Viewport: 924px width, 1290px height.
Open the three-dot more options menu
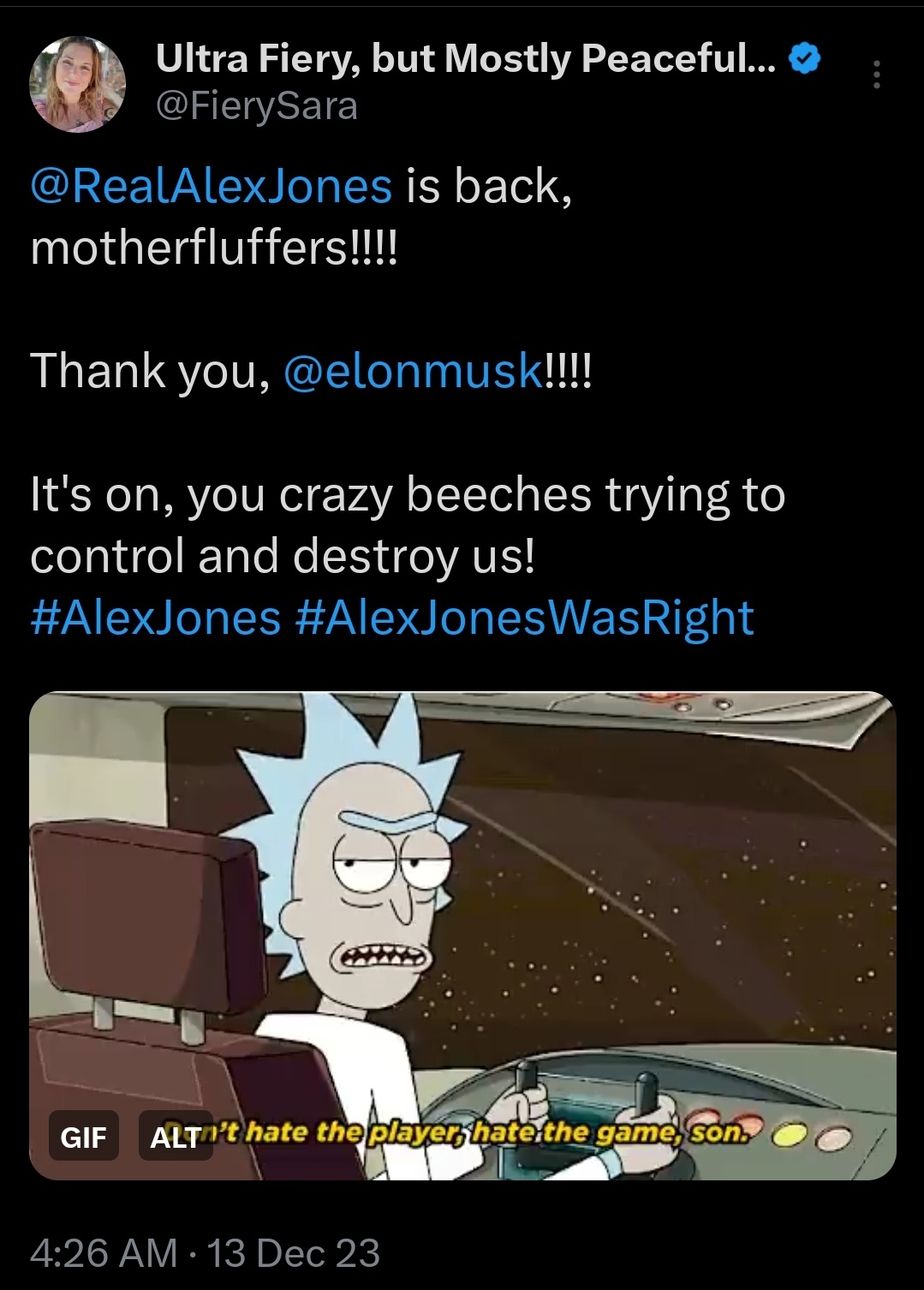click(x=876, y=75)
